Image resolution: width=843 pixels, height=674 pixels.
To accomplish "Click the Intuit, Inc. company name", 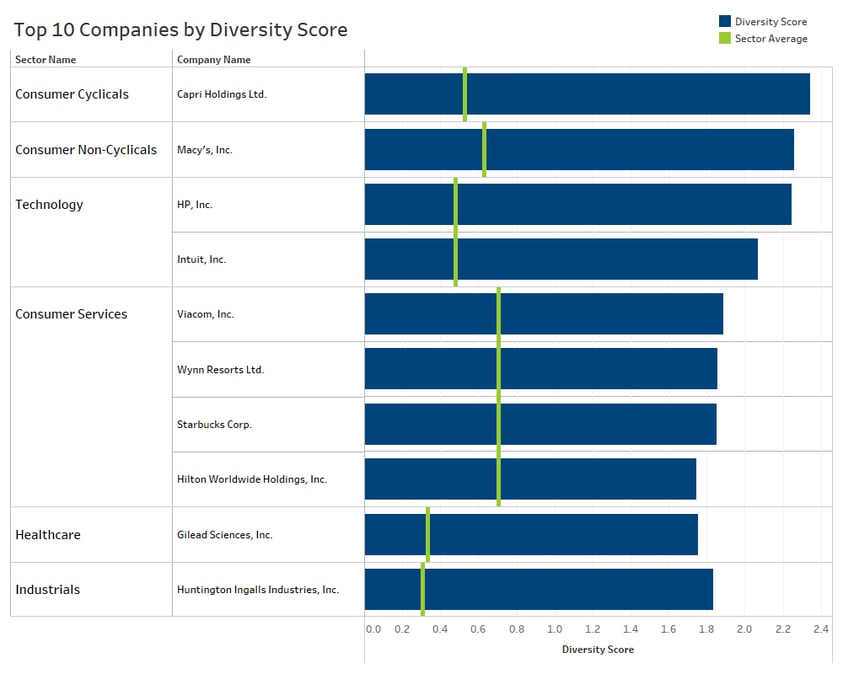I will 202,260.
